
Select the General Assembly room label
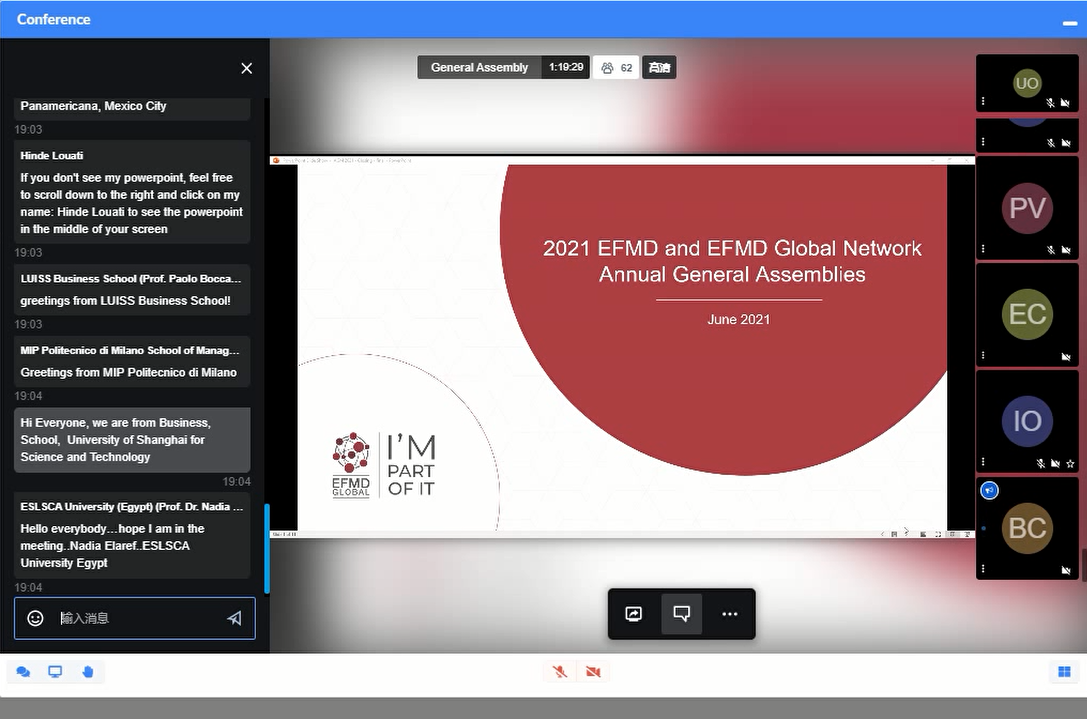479,68
